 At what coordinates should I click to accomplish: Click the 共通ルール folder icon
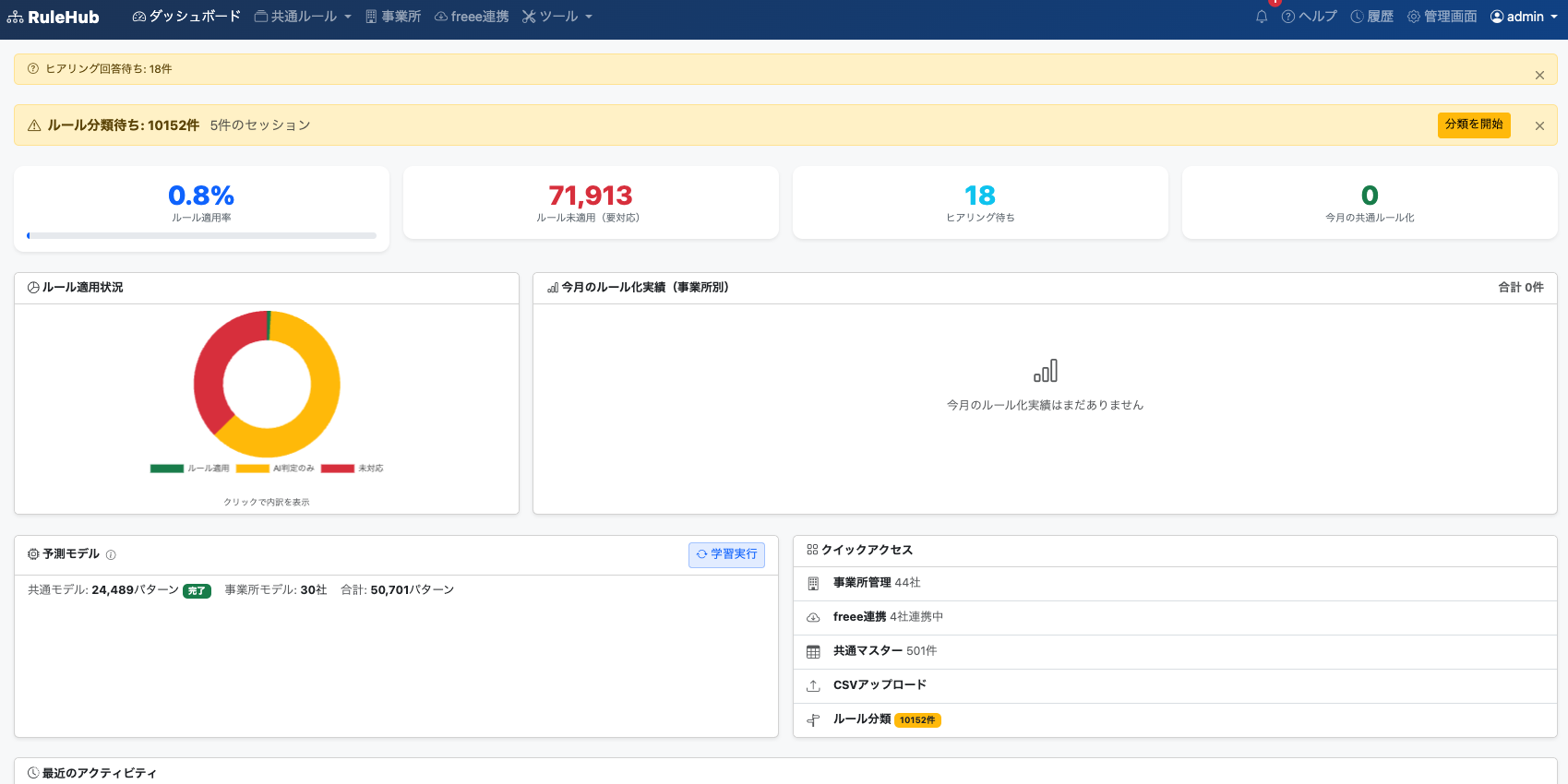pyautogui.click(x=261, y=17)
